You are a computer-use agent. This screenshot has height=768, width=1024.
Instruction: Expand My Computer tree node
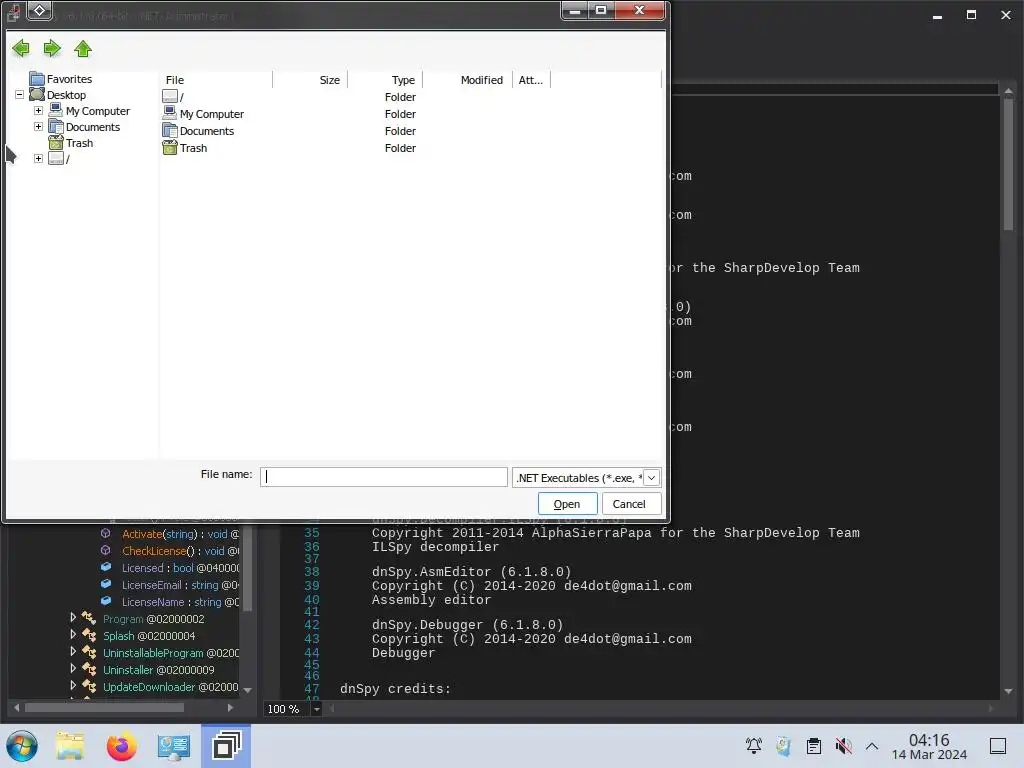point(39,111)
